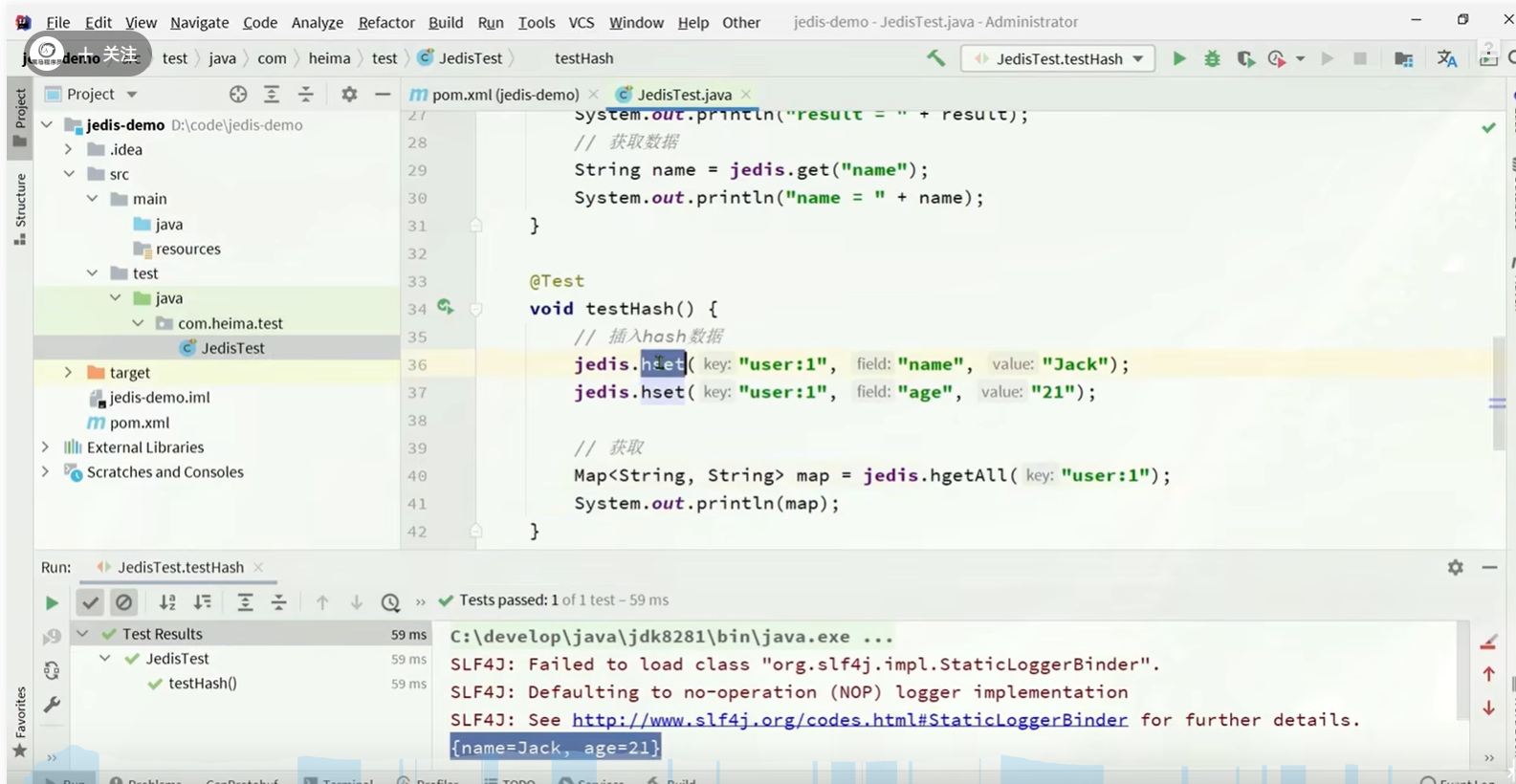This screenshot has width=1516, height=784.
Task: Close the JedisTest.java editor tab
Action: 746,94
